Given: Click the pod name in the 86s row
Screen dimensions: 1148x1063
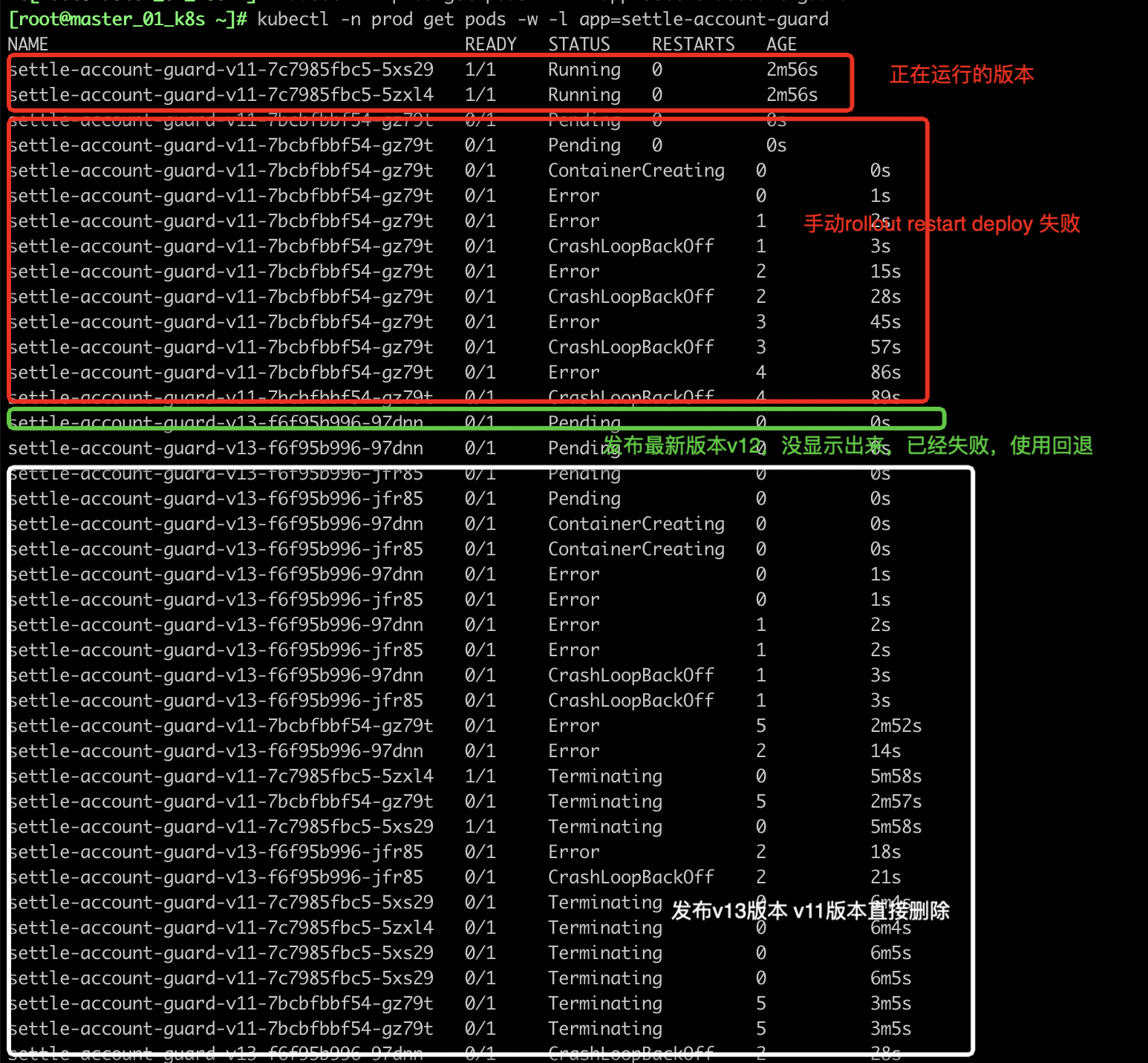Looking at the screenshot, I should 221,373.
